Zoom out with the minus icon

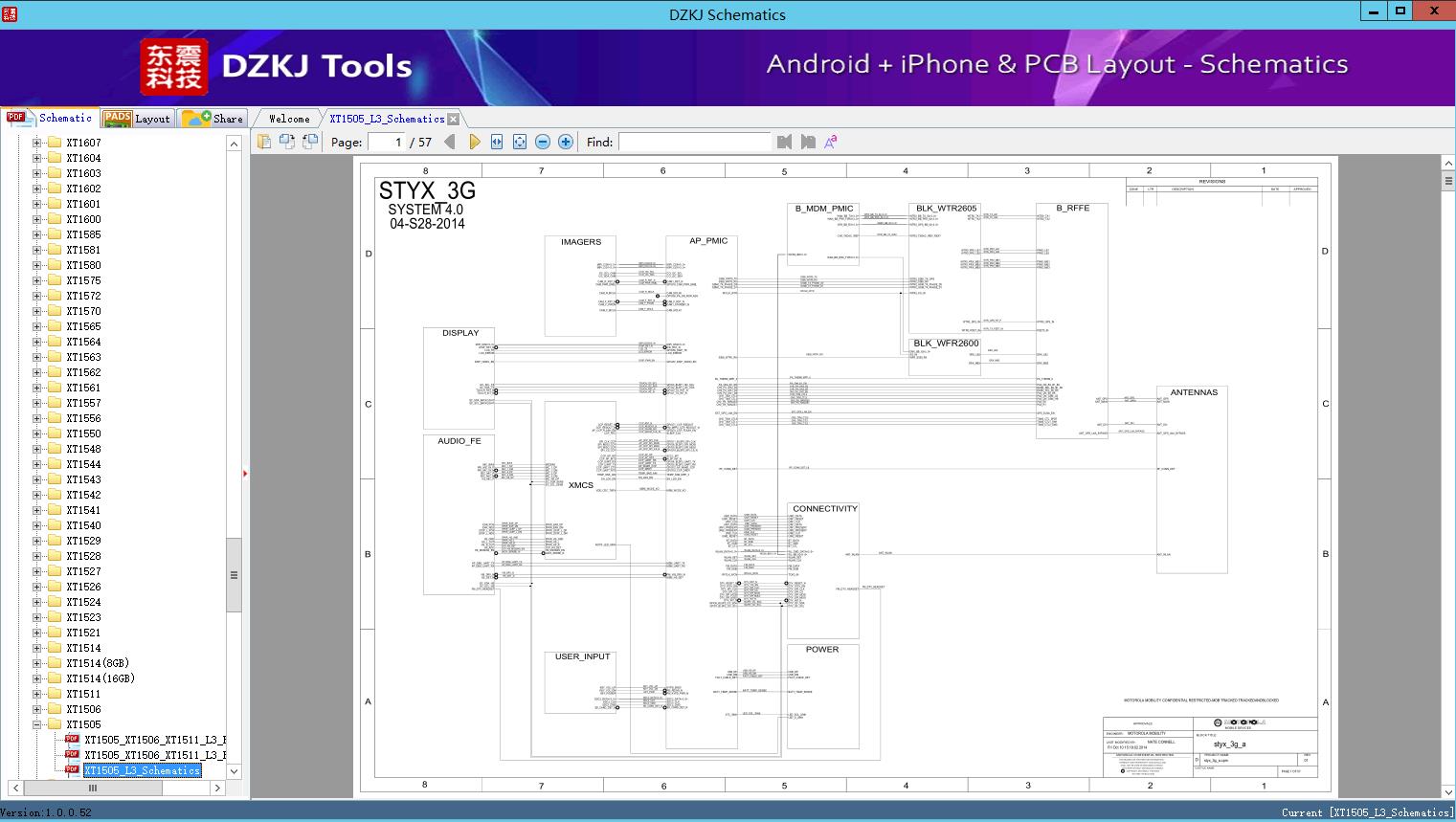tap(543, 142)
